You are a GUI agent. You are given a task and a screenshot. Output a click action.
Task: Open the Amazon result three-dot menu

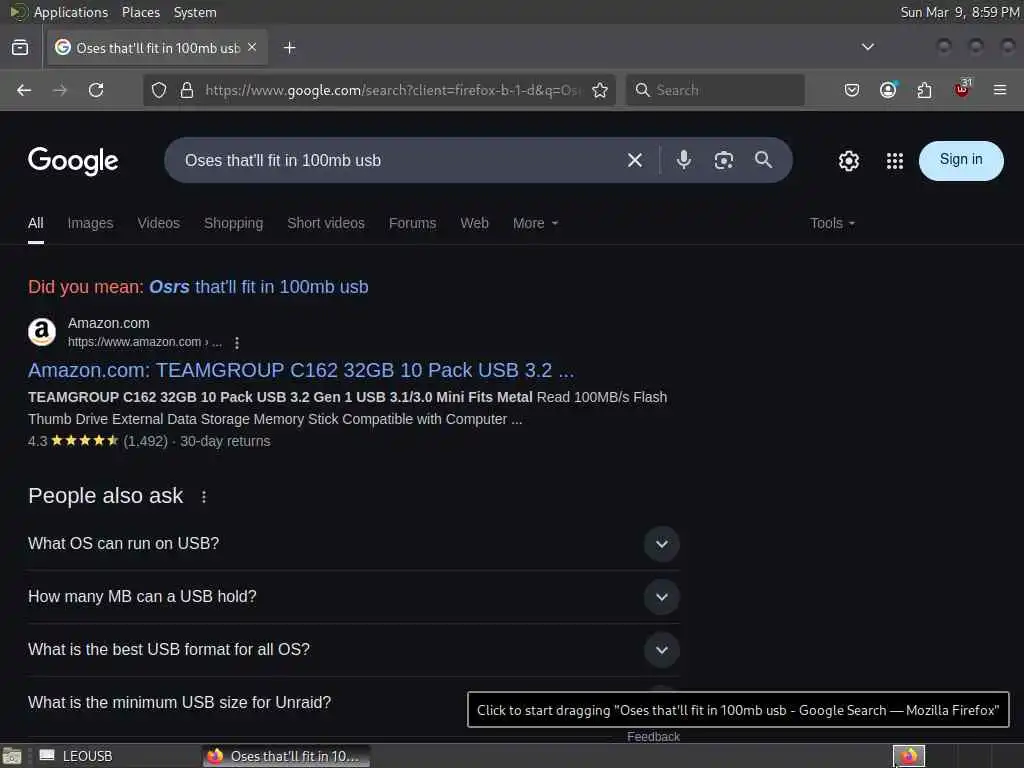pos(237,342)
